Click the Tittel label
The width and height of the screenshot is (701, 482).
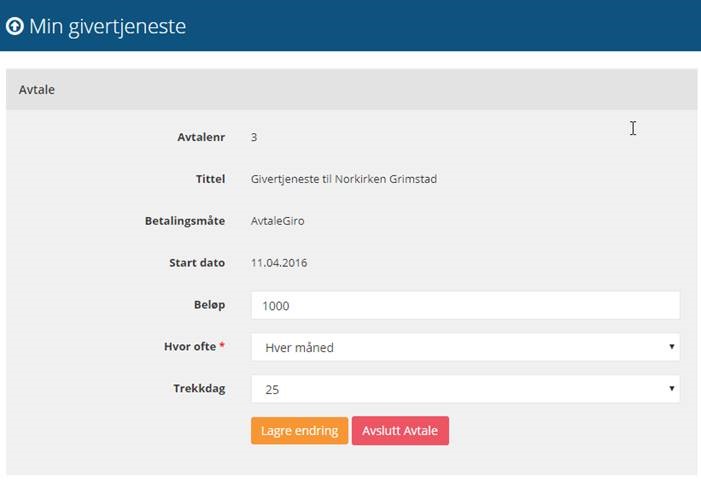210,179
